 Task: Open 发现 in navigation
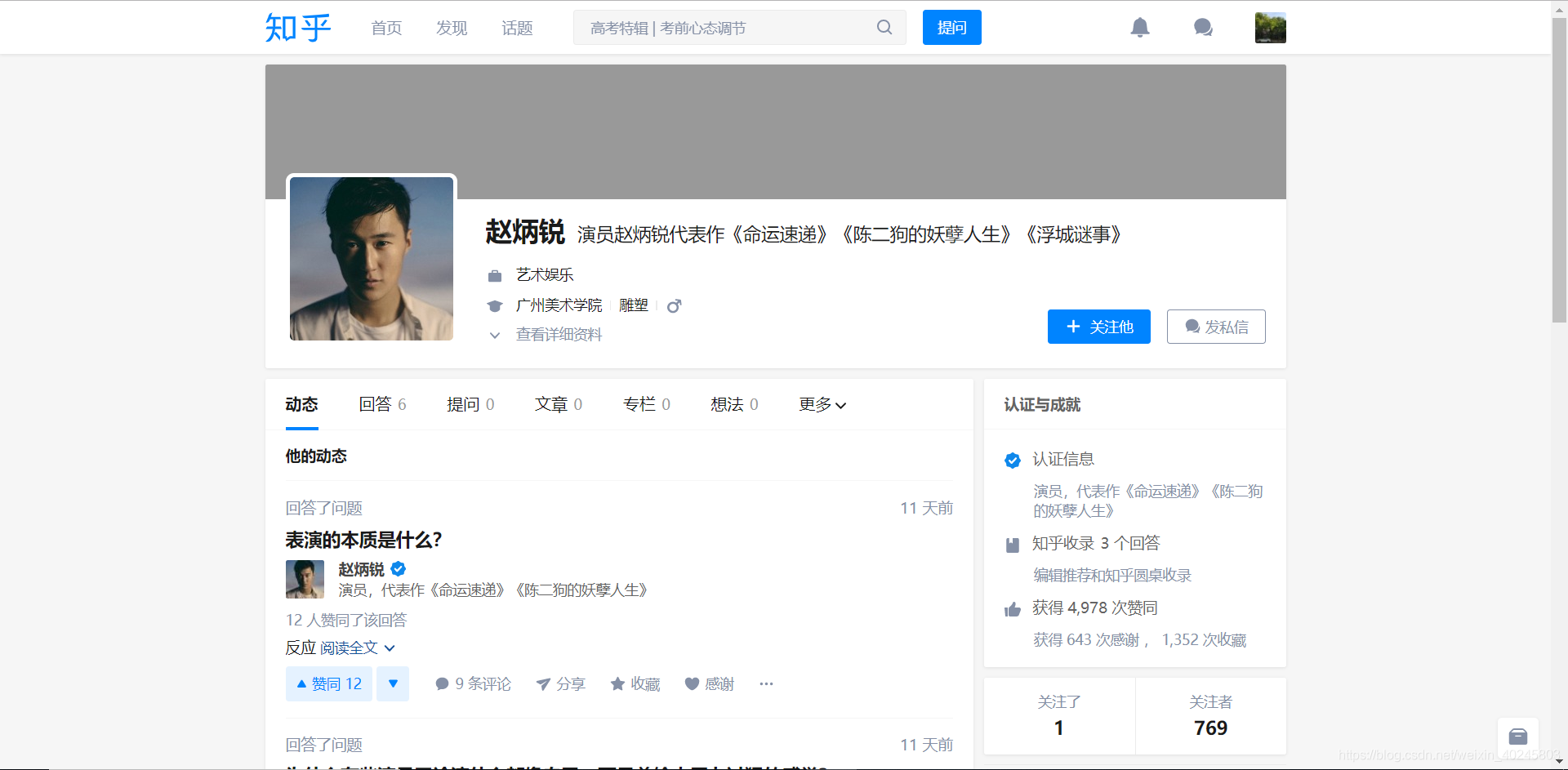pyautogui.click(x=452, y=28)
